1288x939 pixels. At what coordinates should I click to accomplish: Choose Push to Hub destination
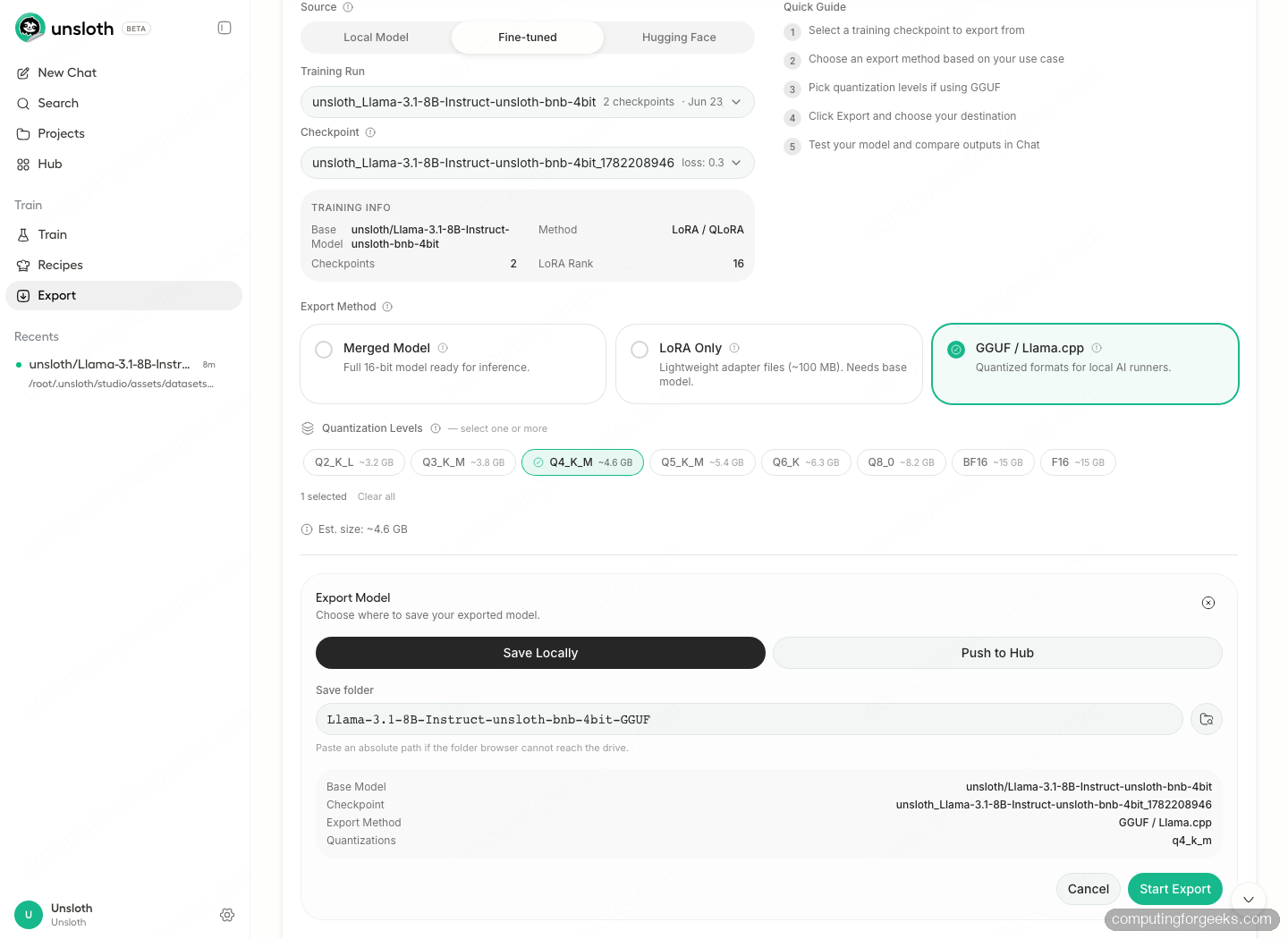pyautogui.click(x=997, y=653)
